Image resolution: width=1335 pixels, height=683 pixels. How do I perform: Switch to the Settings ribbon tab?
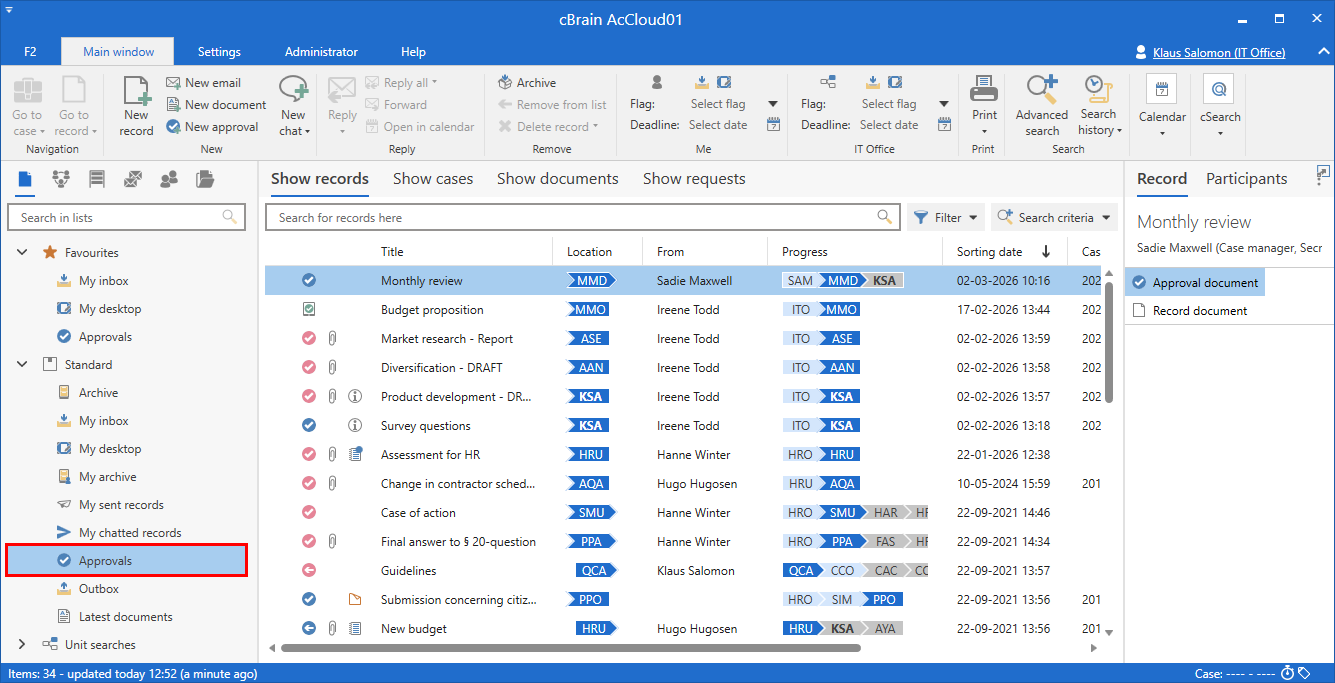(219, 52)
